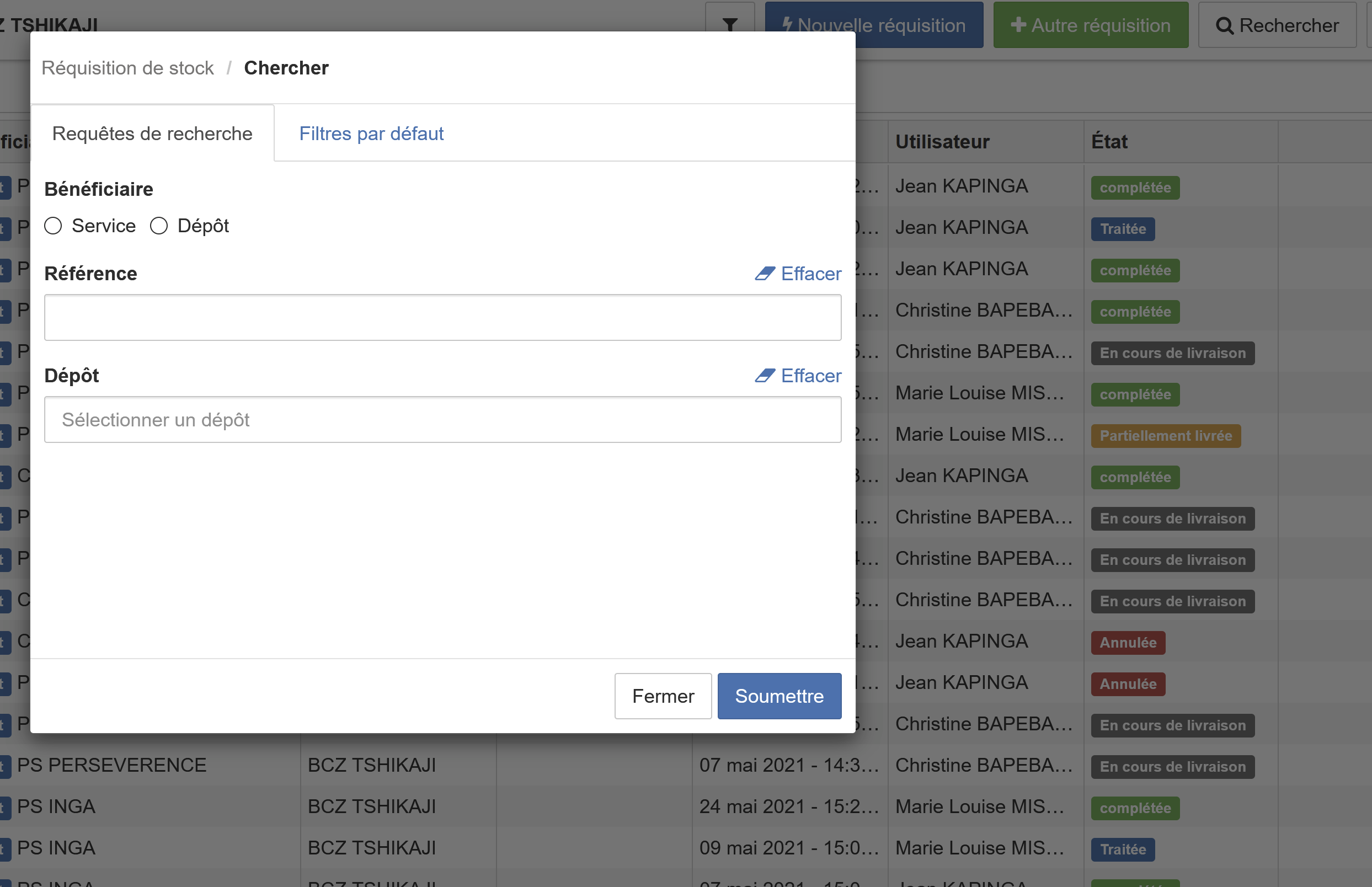1372x887 pixels.
Task: Click the plus icon on Autre réquisition
Action: (x=1018, y=25)
